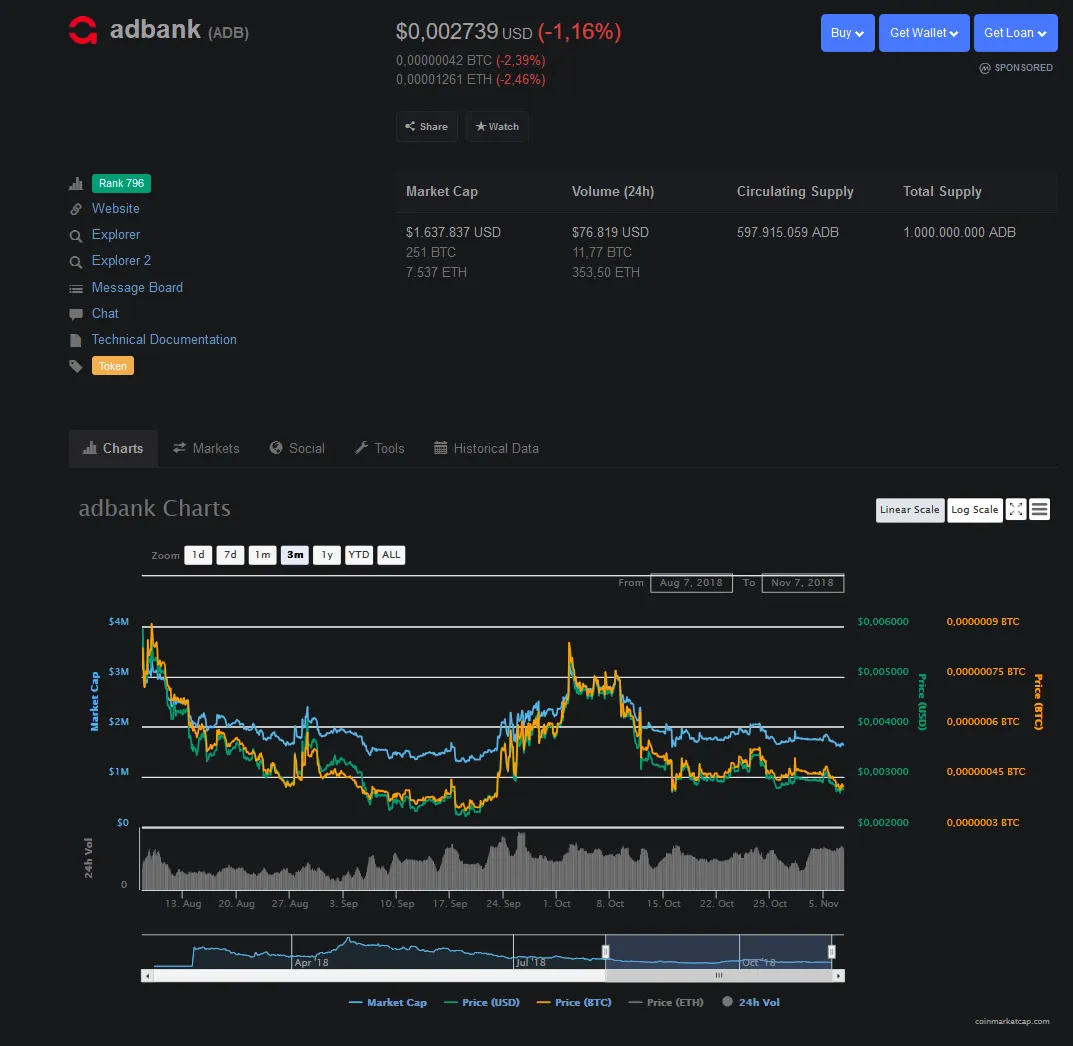The height and width of the screenshot is (1046, 1073).
Task: Click the bar chart rank icon
Action: pyautogui.click(x=76, y=183)
